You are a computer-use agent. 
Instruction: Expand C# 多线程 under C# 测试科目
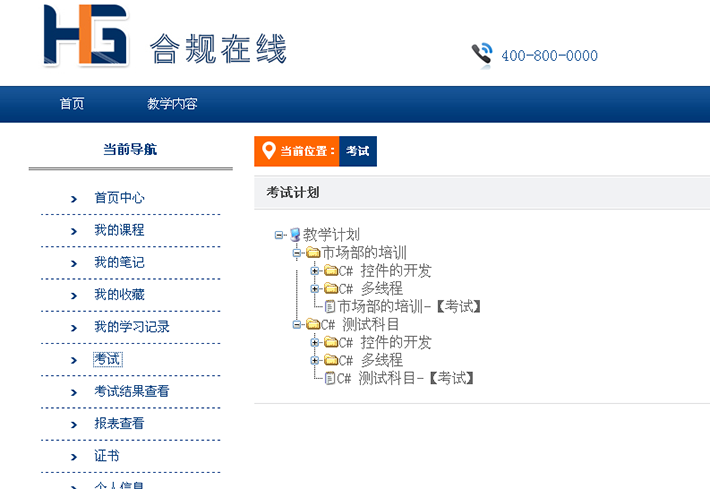click(315, 361)
